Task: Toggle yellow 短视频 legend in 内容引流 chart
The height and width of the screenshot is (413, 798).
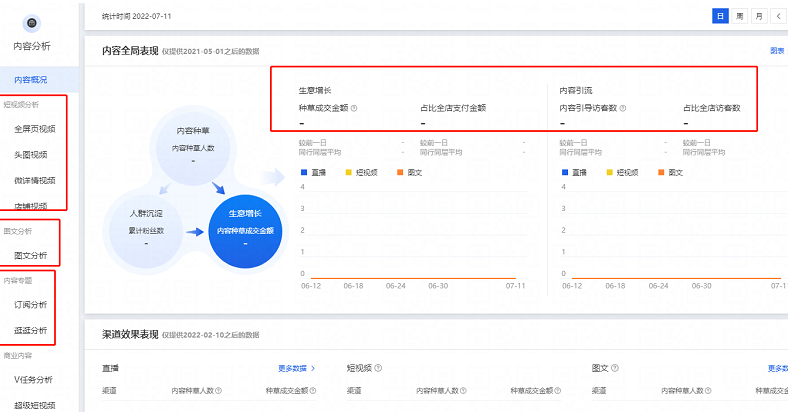Action: pyautogui.click(x=622, y=173)
